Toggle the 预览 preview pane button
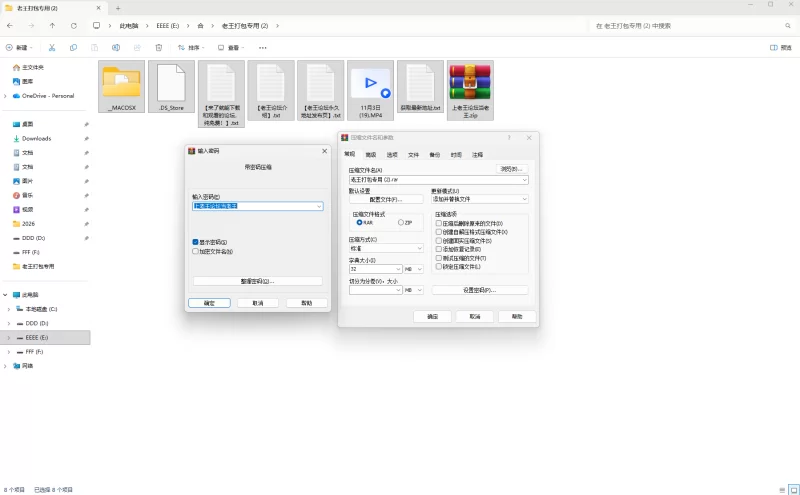Screen dimensions: 800x495 781,47
